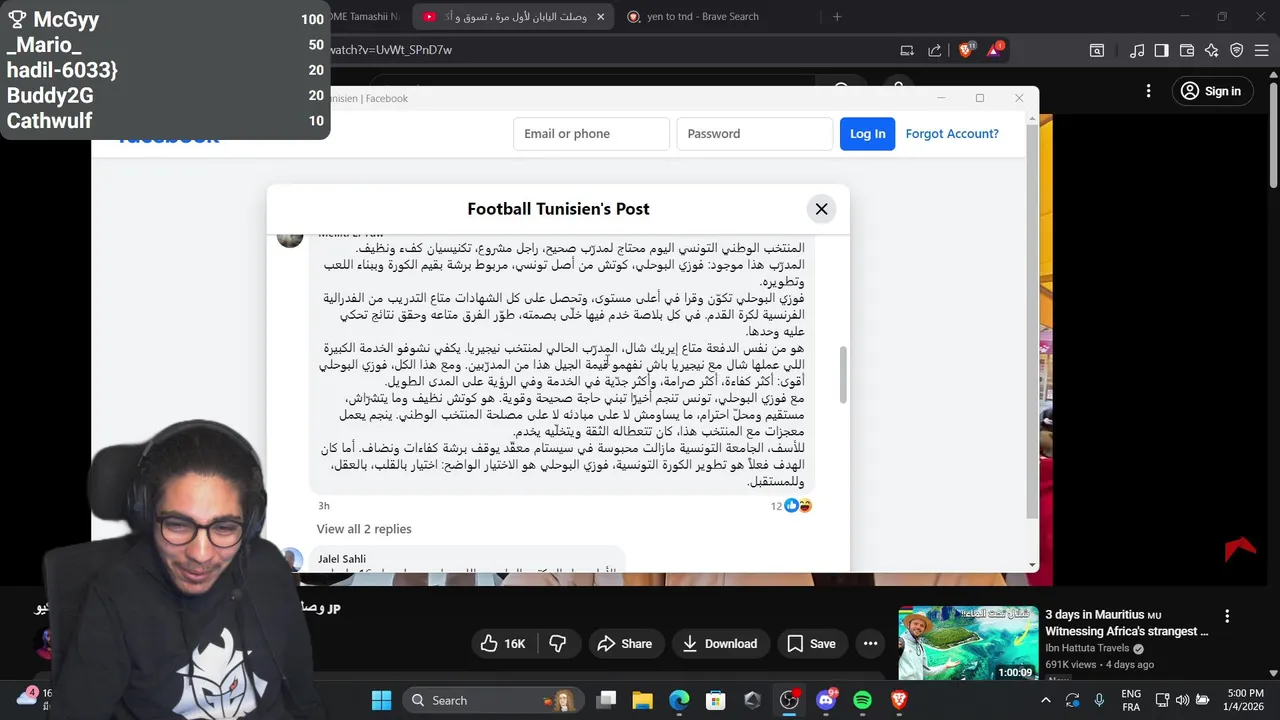Open volume control in system tray
Image resolution: width=1280 pixels, height=720 pixels.
[1182, 700]
